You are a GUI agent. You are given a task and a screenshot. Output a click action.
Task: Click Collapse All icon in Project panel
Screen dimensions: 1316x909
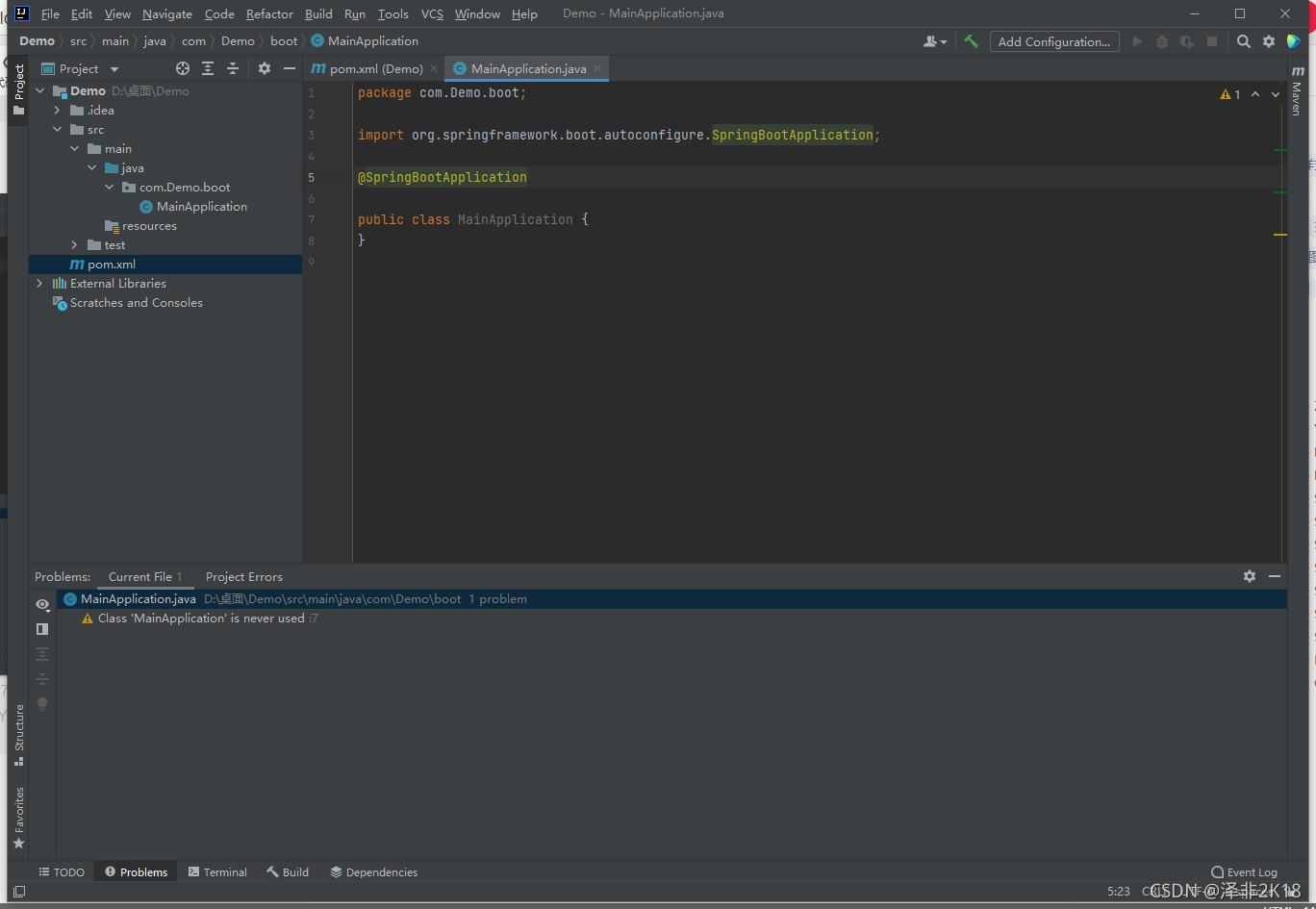[233, 68]
